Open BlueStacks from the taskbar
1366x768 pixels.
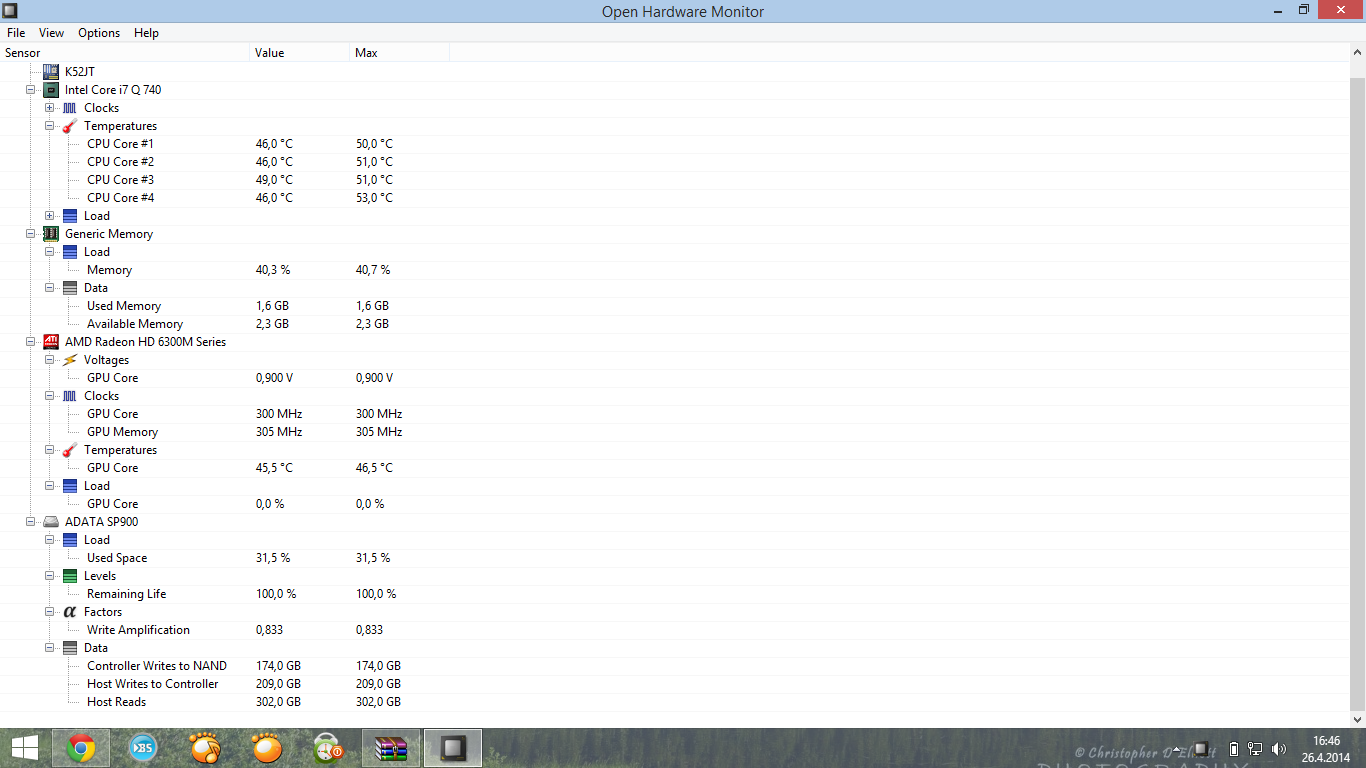point(142,748)
